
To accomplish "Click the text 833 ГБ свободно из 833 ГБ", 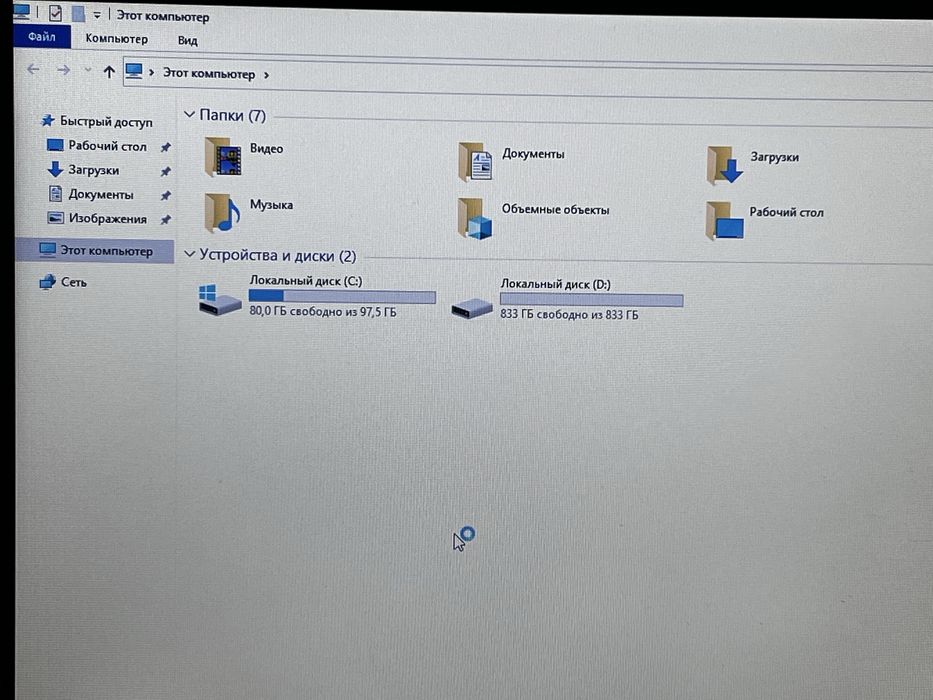I will 569,314.
